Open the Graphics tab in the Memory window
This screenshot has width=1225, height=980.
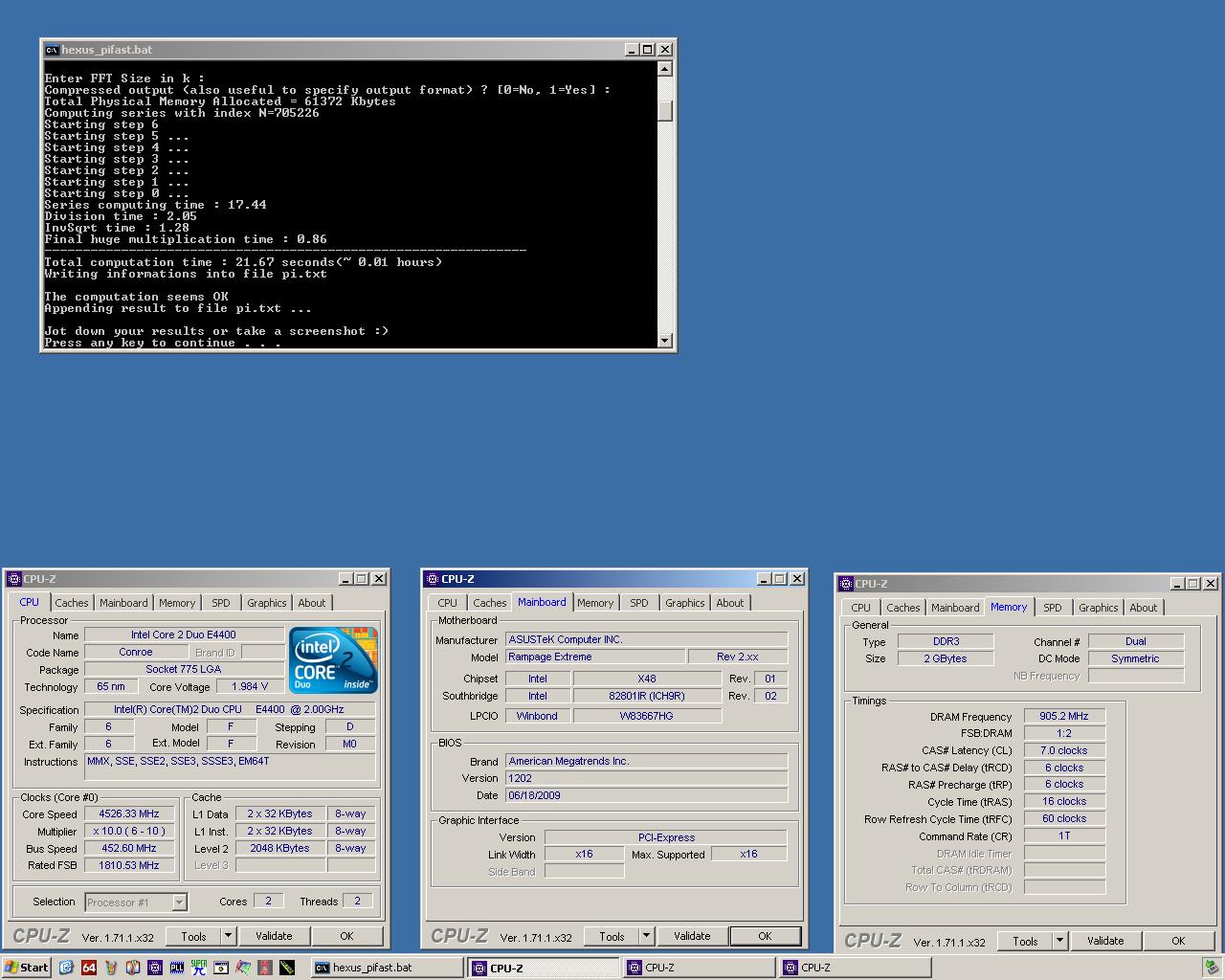click(x=1099, y=608)
